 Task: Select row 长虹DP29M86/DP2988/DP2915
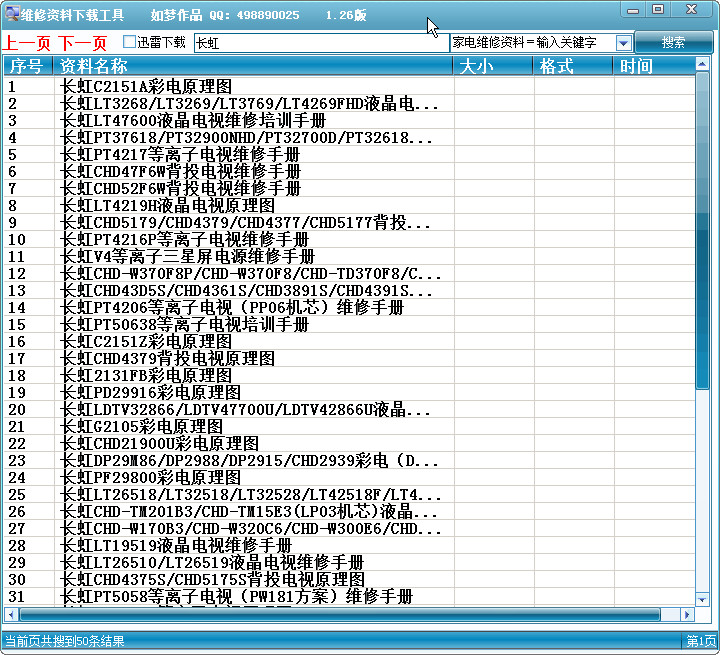[349, 460]
